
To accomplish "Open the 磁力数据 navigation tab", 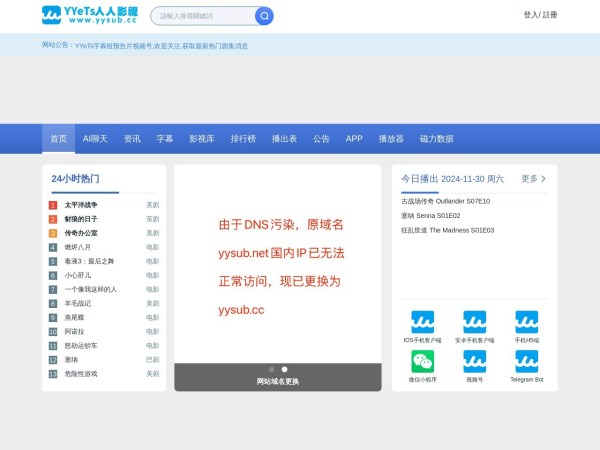I will point(436,139).
